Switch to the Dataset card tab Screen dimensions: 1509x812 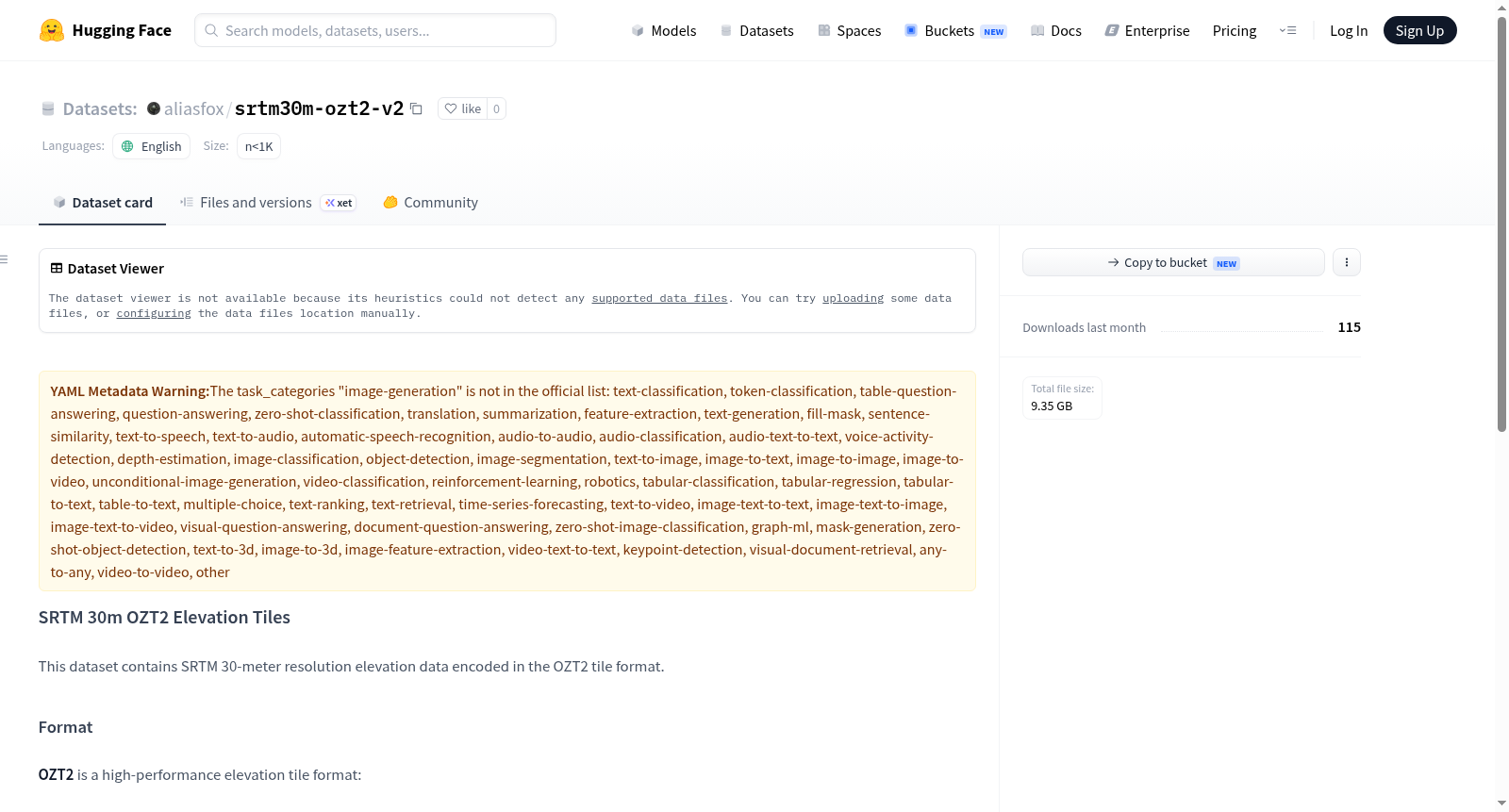click(x=102, y=203)
